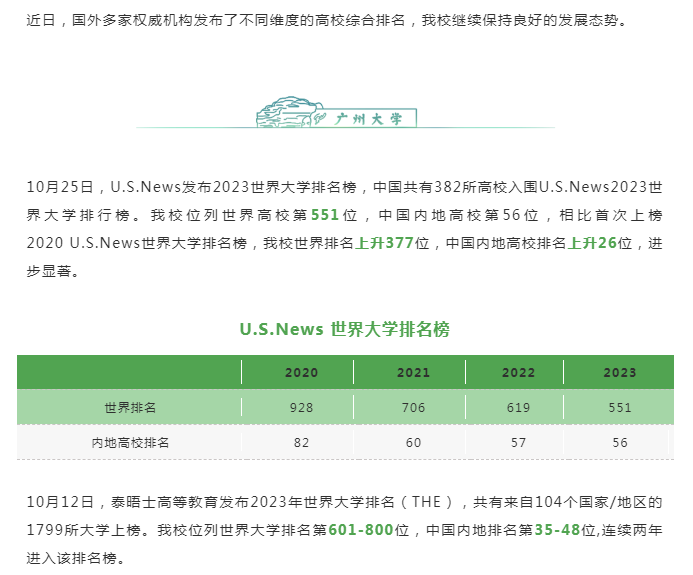
Task: Click the cell with value 619
Action: pyautogui.click(x=518, y=407)
